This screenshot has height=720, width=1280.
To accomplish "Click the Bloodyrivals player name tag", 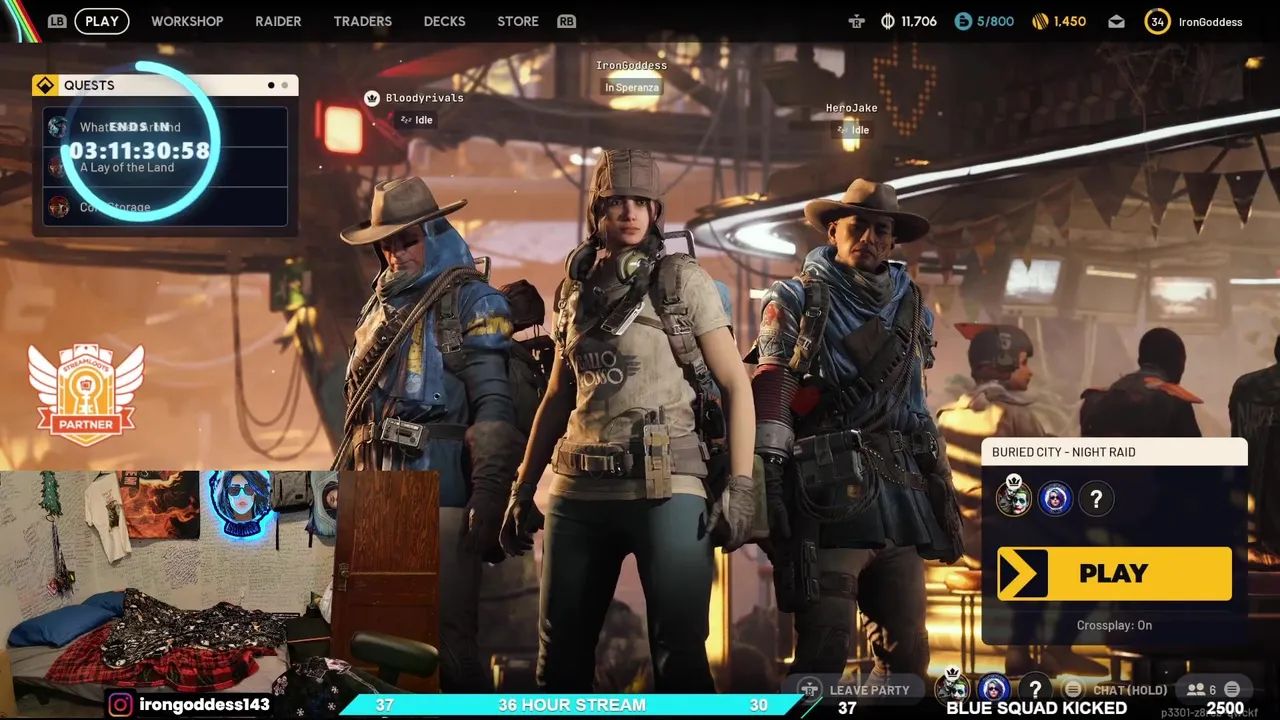I will click(424, 98).
